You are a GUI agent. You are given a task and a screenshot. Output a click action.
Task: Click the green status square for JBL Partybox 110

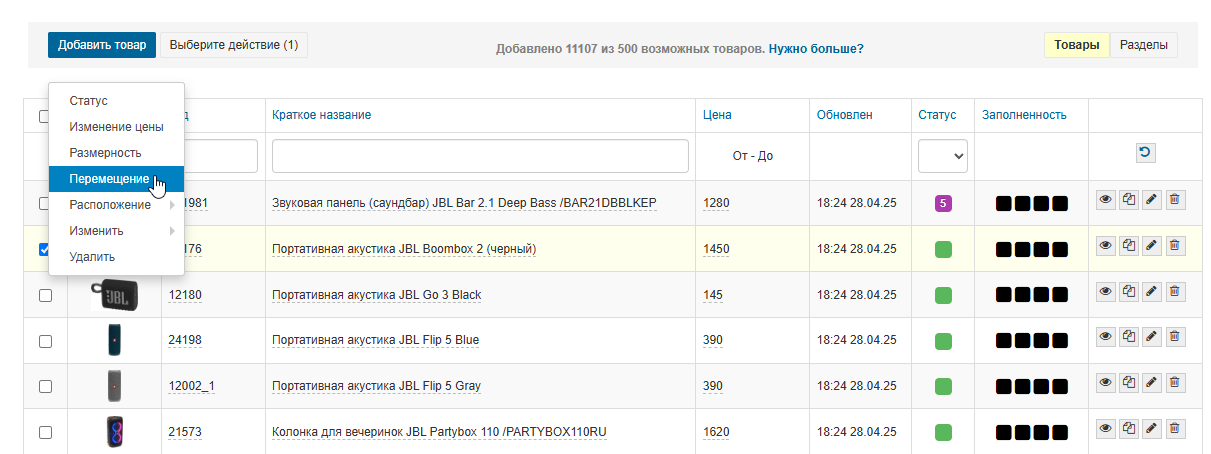point(943,432)
